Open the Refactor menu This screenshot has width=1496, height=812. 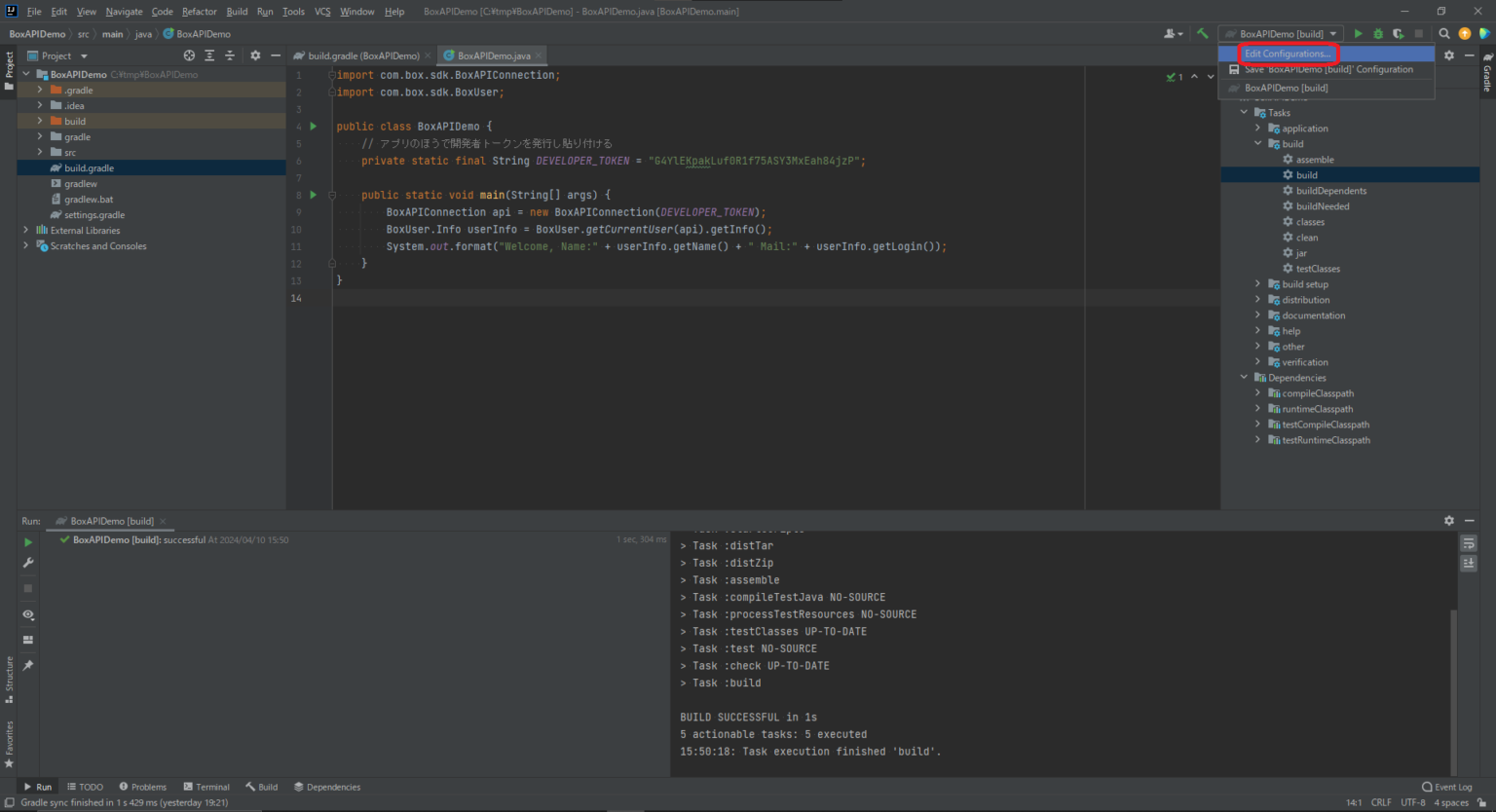[x=199, y=12]
